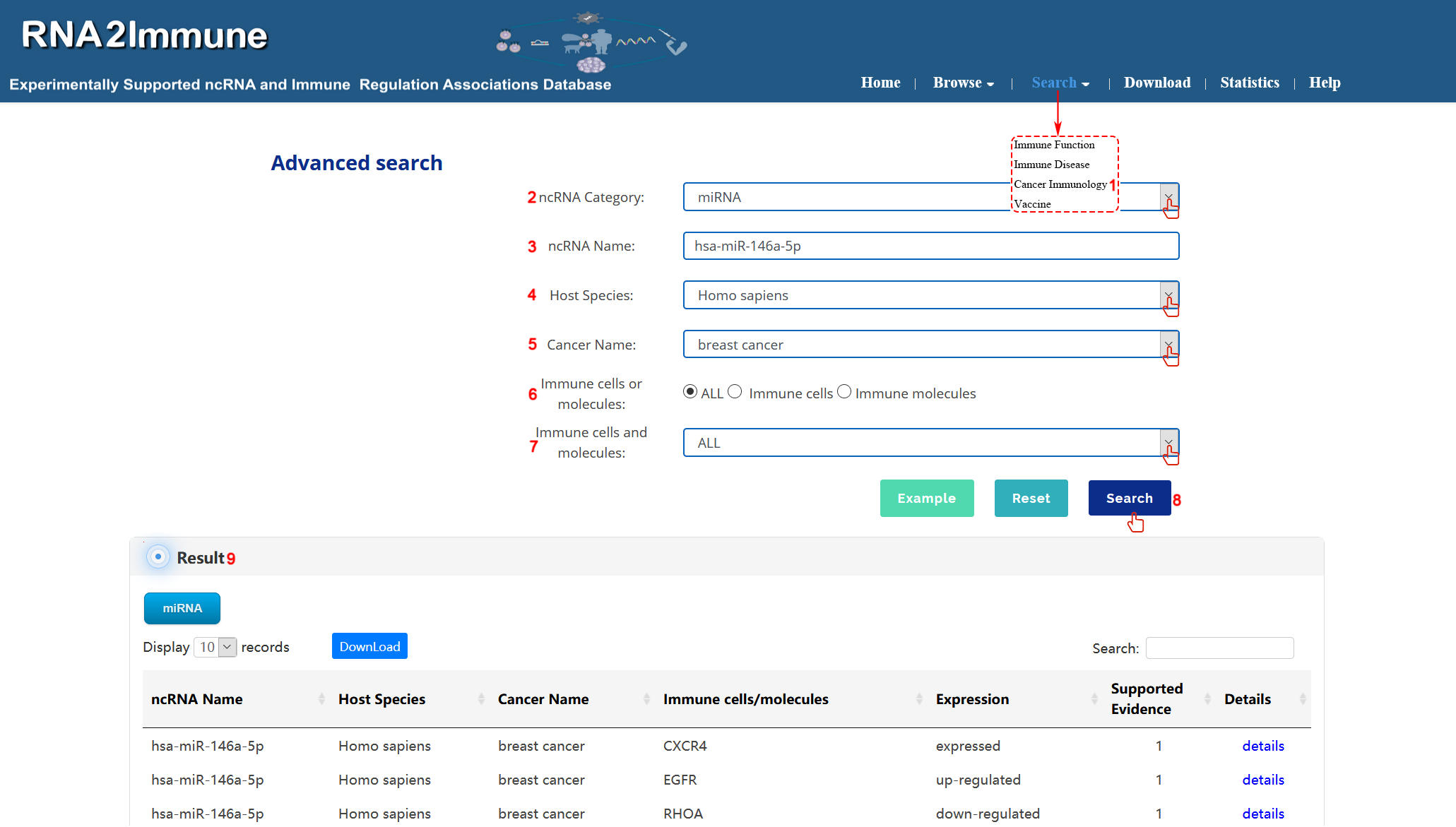Sort by Immune cells/molecules column arrows
This screenshot has width=1456, height=827.
coord(919,699)
